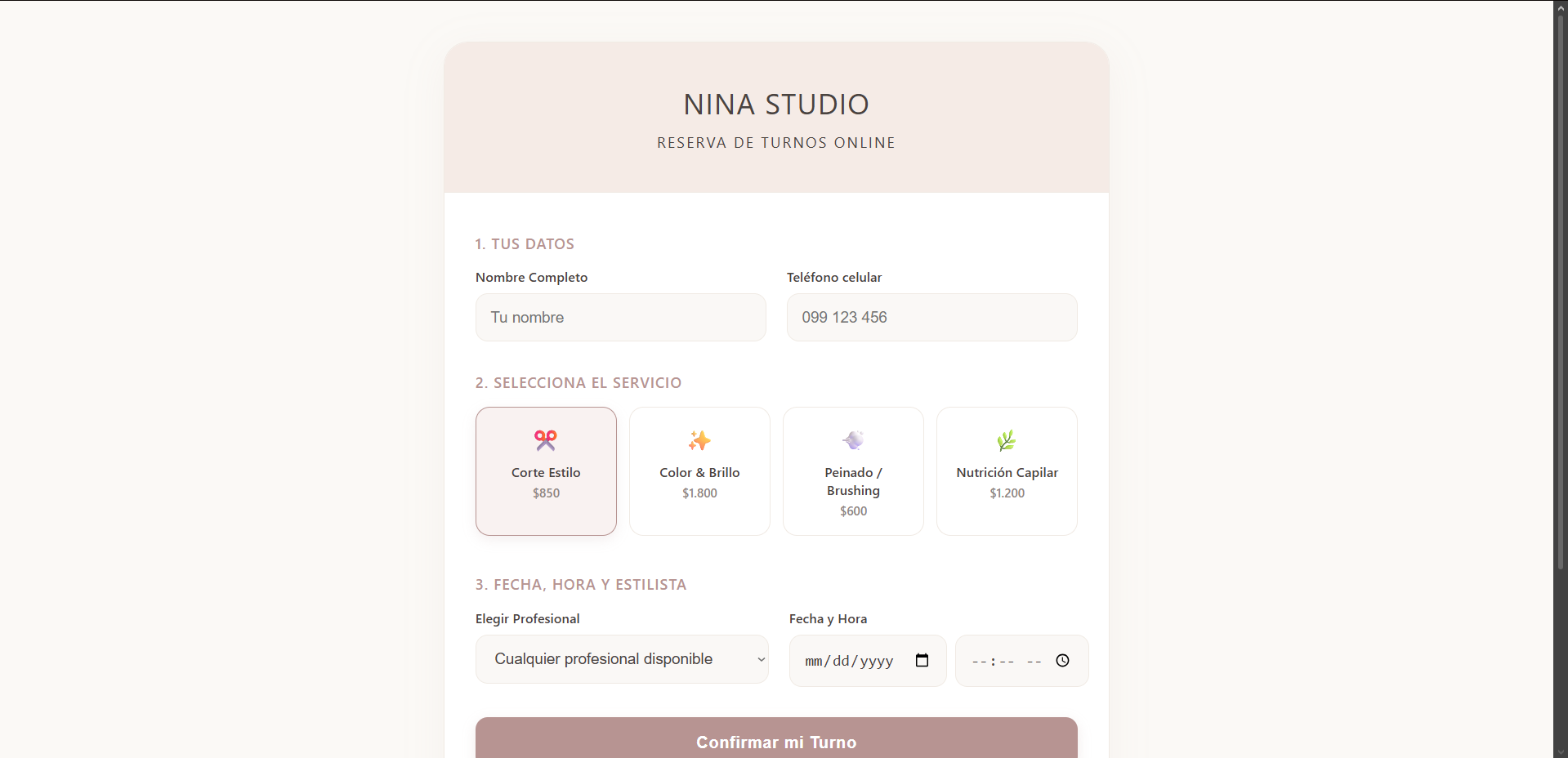Screen dimensions: 1568x758
Task: Click the '1. TUS DATOS' section heading
Action: (525, 244)
